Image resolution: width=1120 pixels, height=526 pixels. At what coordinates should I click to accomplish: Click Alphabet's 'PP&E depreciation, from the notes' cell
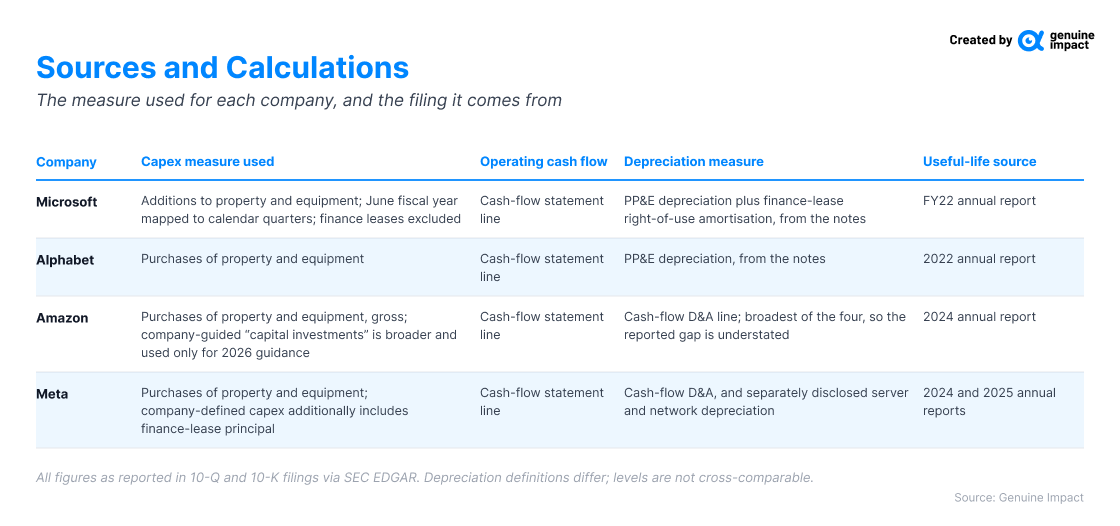[x=725, y=259]
